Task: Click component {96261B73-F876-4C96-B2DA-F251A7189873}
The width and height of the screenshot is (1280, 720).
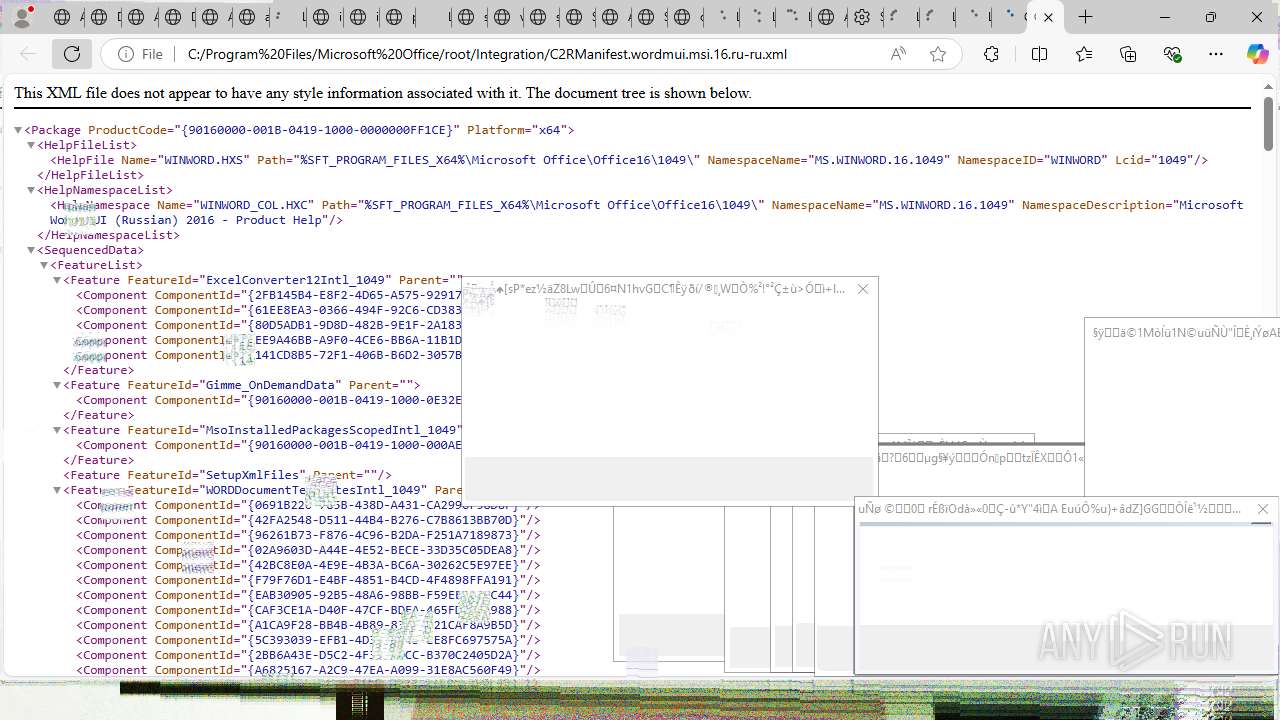Action: [x=309, y=535]
